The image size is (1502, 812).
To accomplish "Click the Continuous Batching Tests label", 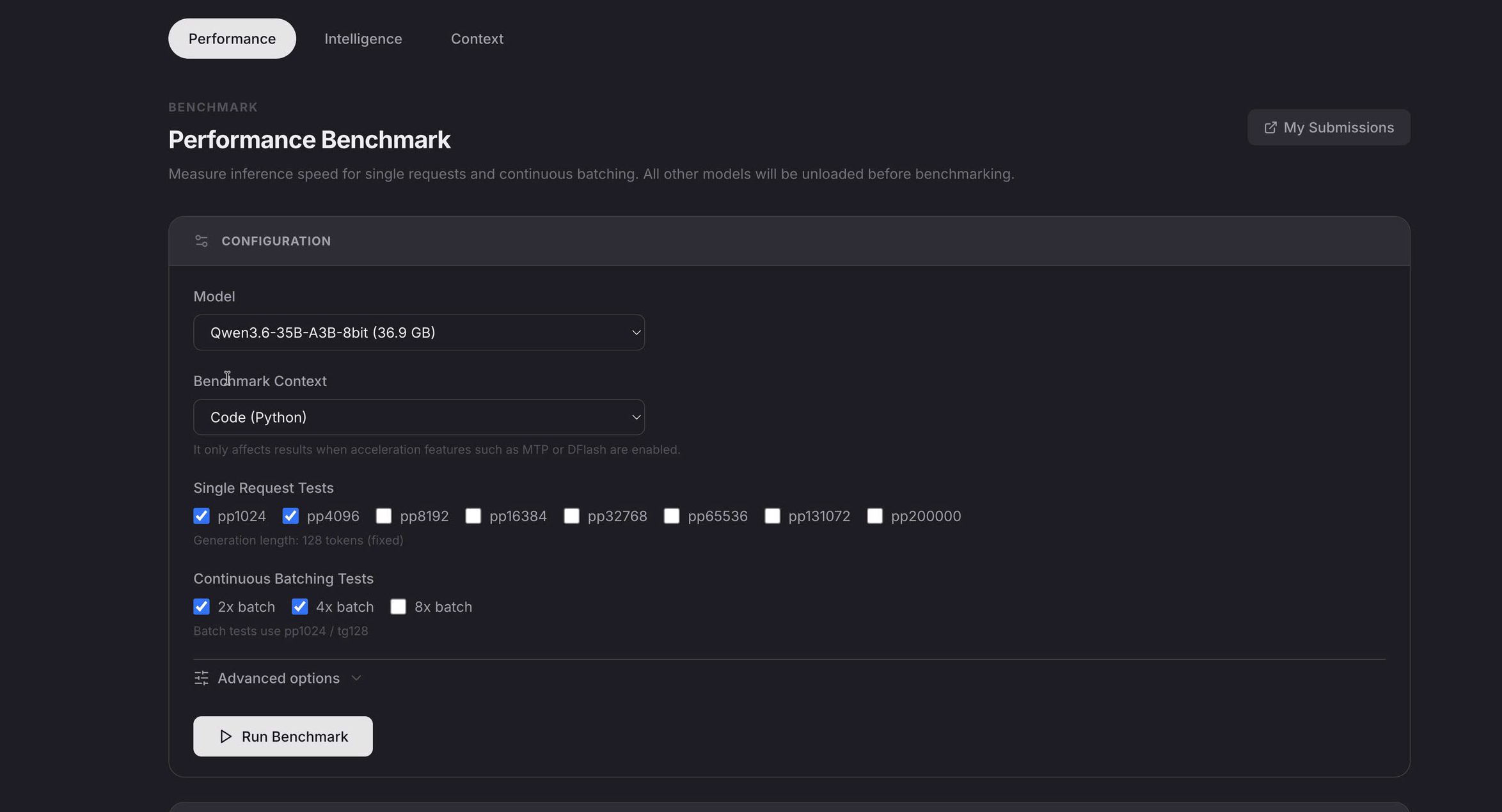I will [x=283, y=579].
